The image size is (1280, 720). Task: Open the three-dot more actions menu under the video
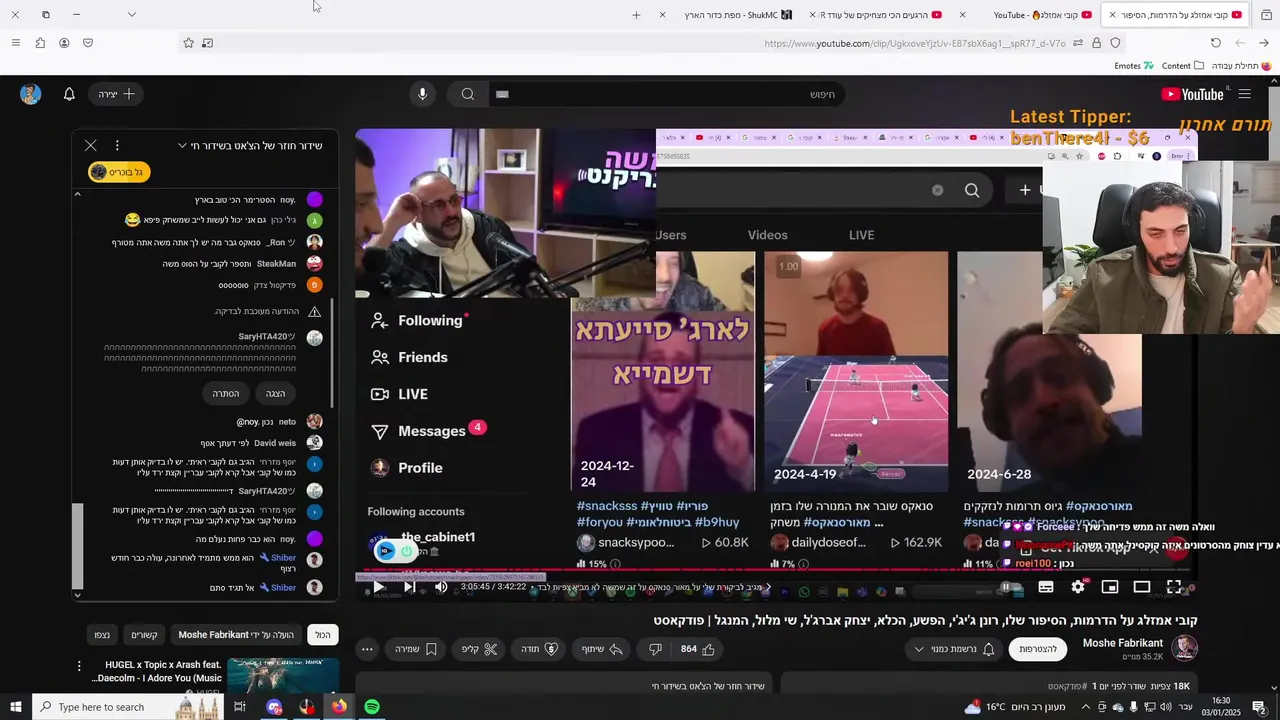tap(367, 649)
